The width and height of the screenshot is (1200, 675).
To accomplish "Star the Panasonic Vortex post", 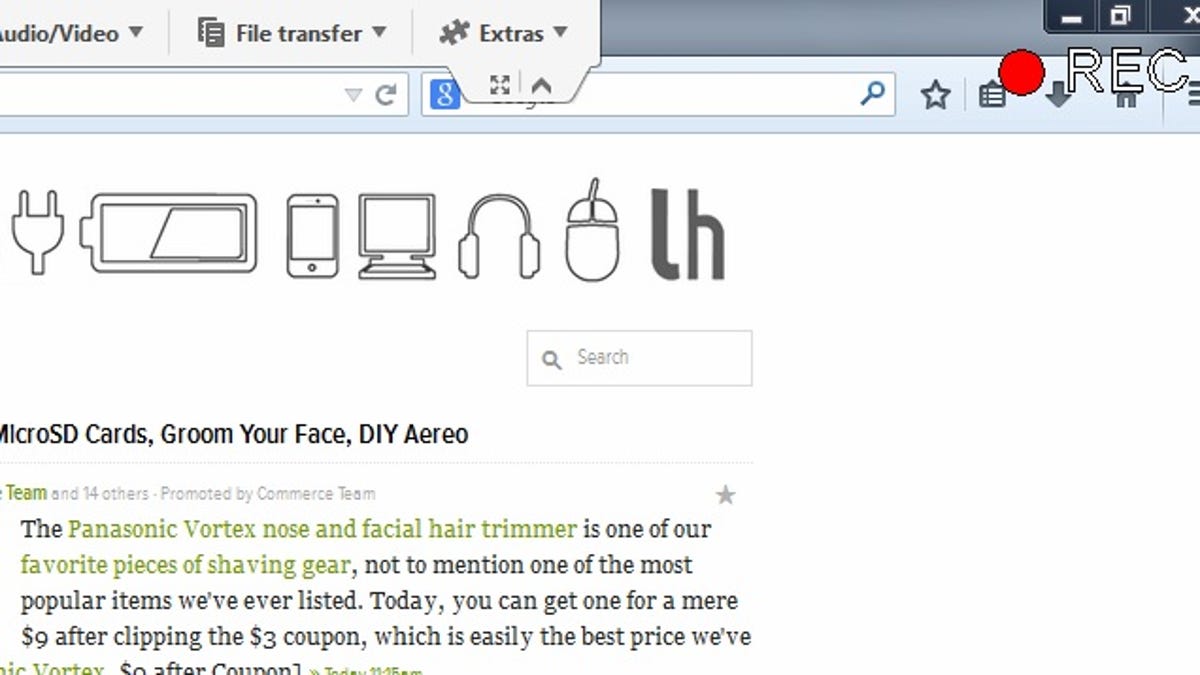I will pyautogui.click(x=726, y=495).
